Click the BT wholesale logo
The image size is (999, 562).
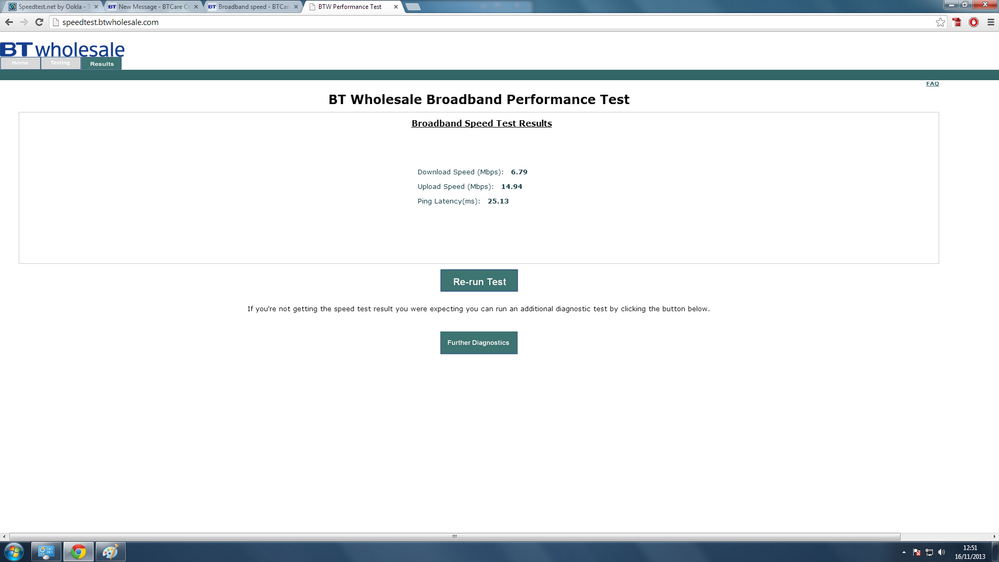point(62,49)
